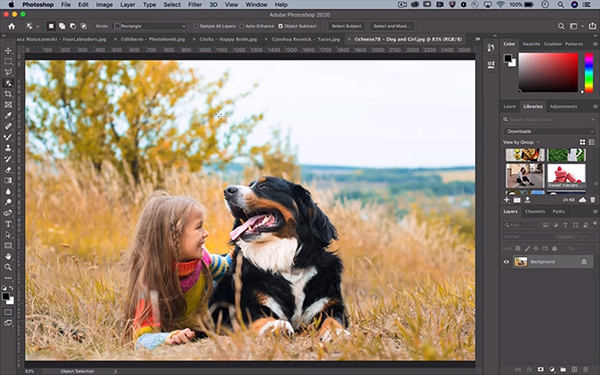Select the Eraser tool
This screenshot has width=600, height=375.
8,170
